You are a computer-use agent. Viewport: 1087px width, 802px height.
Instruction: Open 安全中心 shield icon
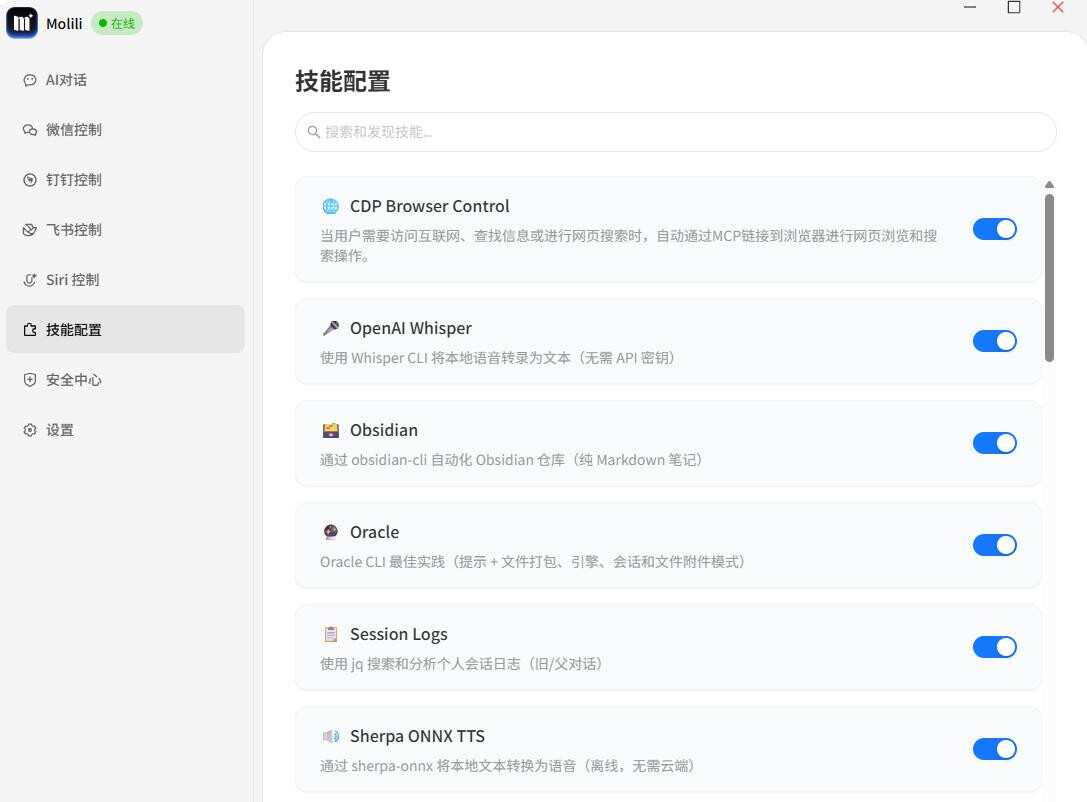pyautogui.click(x=30, y=380)
